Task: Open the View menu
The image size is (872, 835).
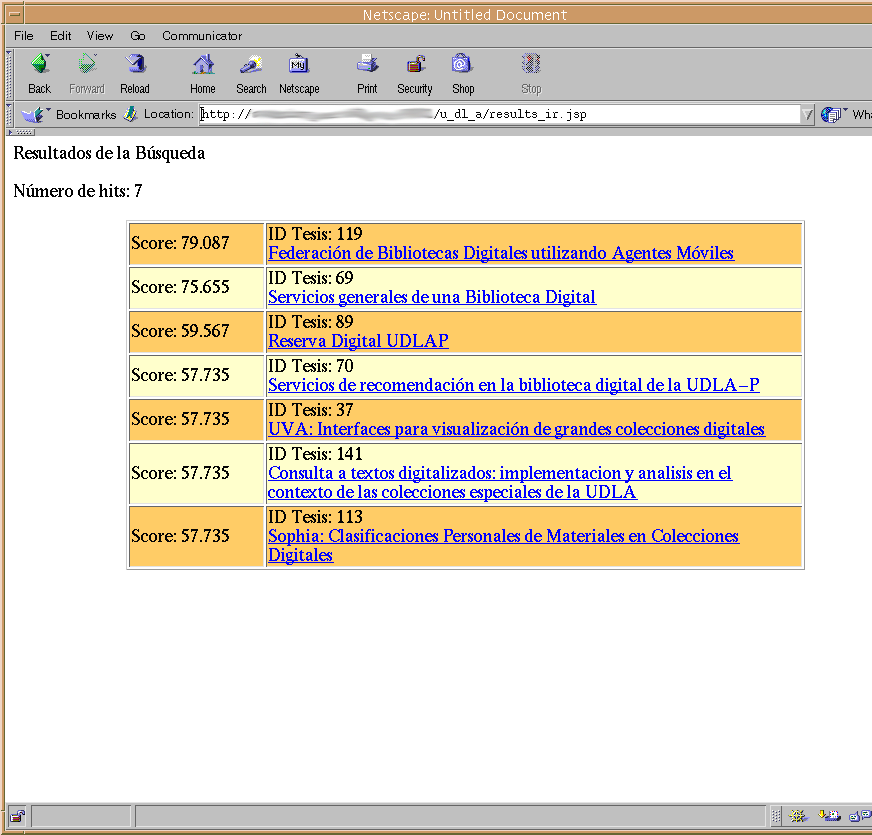Action: [100, 36]
